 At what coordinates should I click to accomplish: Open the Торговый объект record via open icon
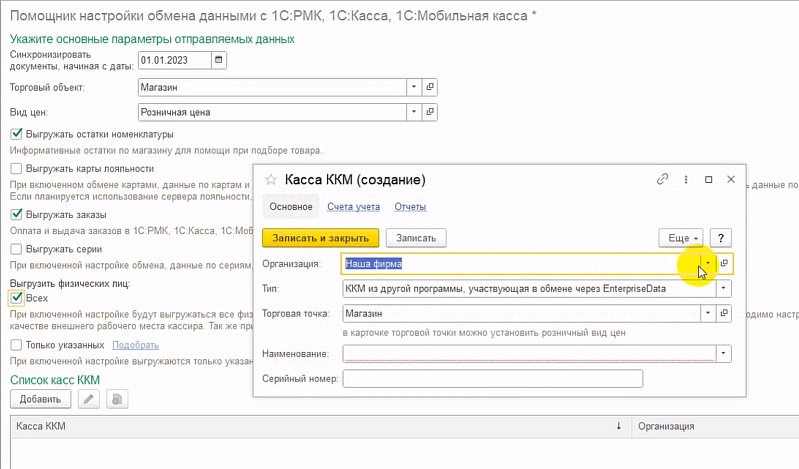(x=430, y=87)
